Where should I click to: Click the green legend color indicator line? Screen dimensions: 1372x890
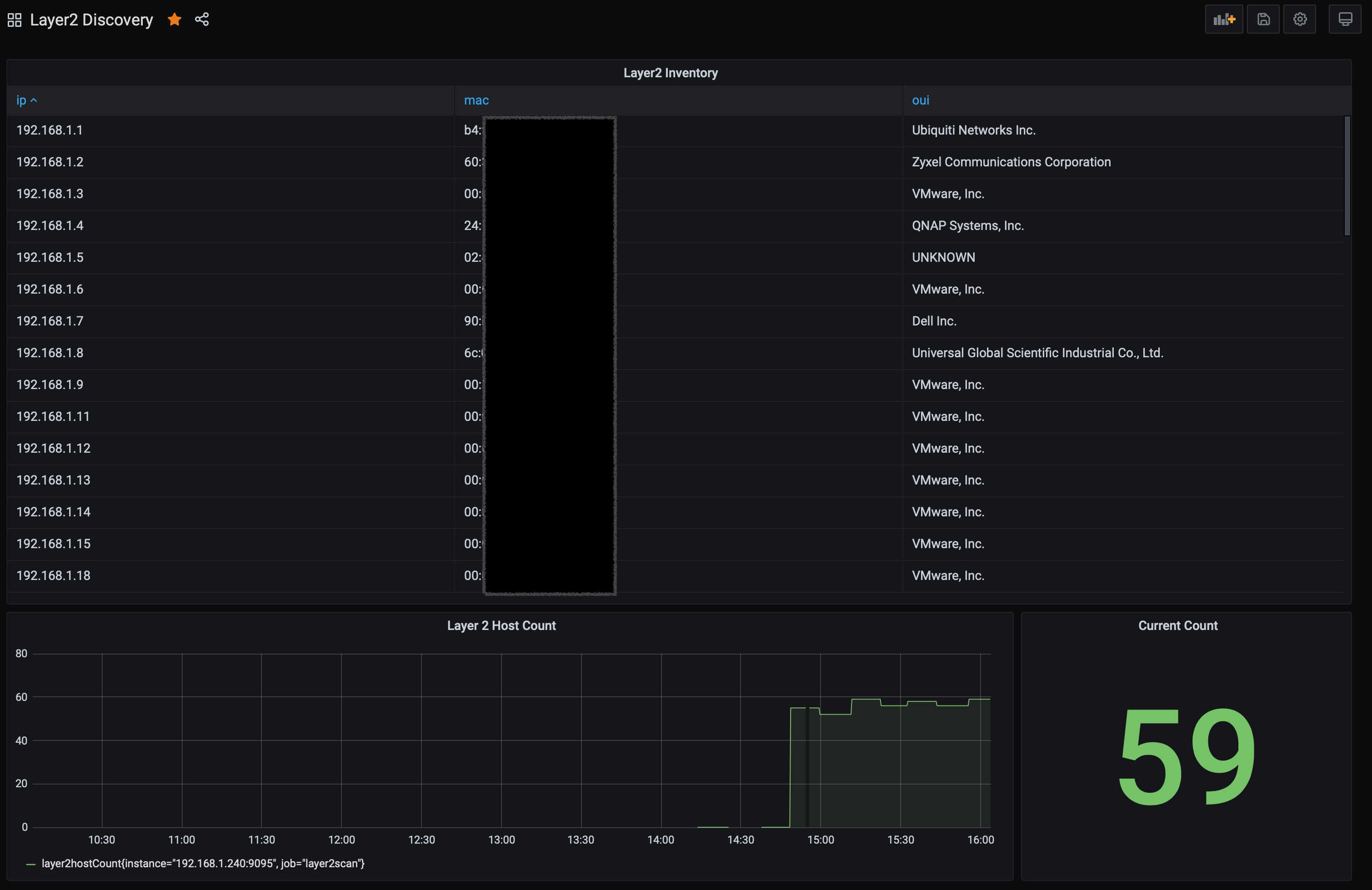pyautogui.click(x=30, y=864)
